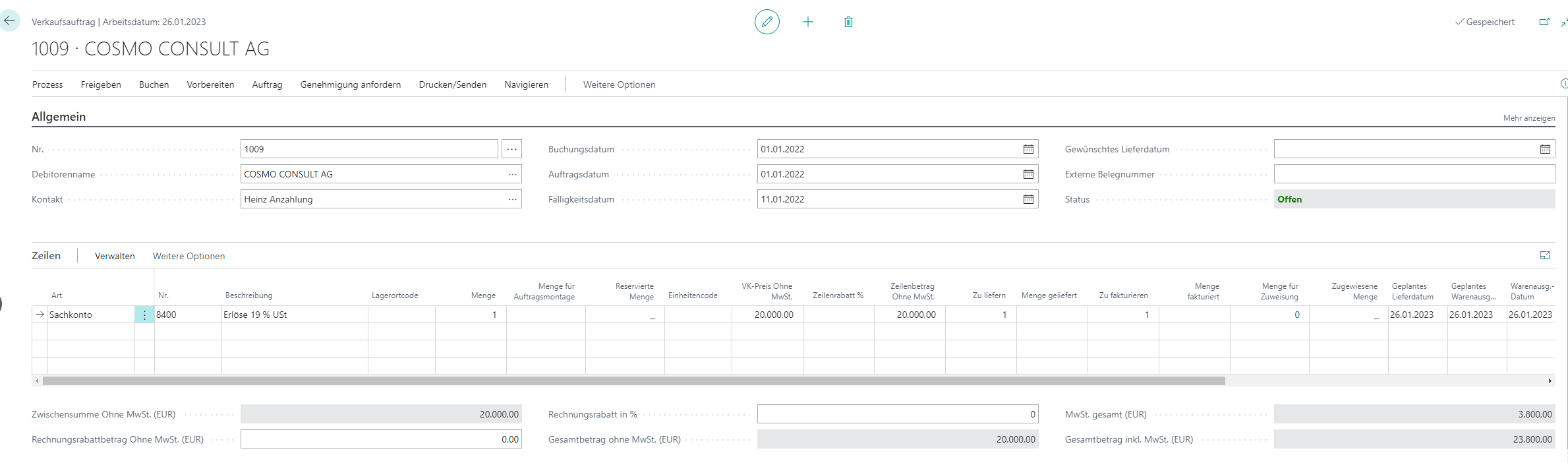Click the pencil edit icon
1568x463 pixels.
click(x=767, y=22)
